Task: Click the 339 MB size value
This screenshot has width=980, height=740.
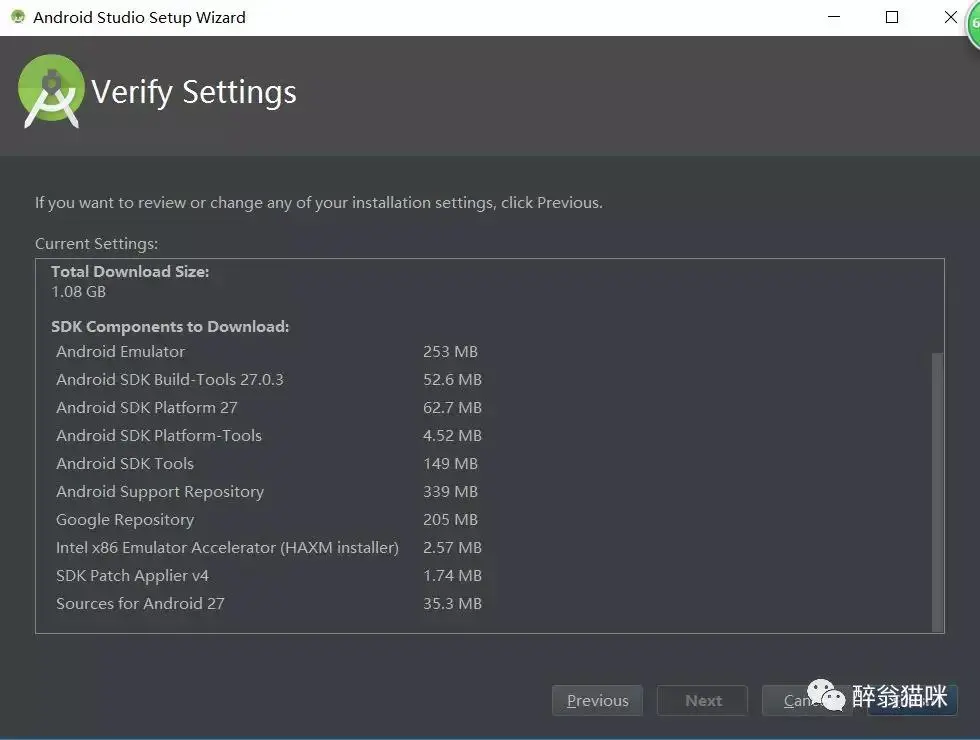Action: coord(451,492)
